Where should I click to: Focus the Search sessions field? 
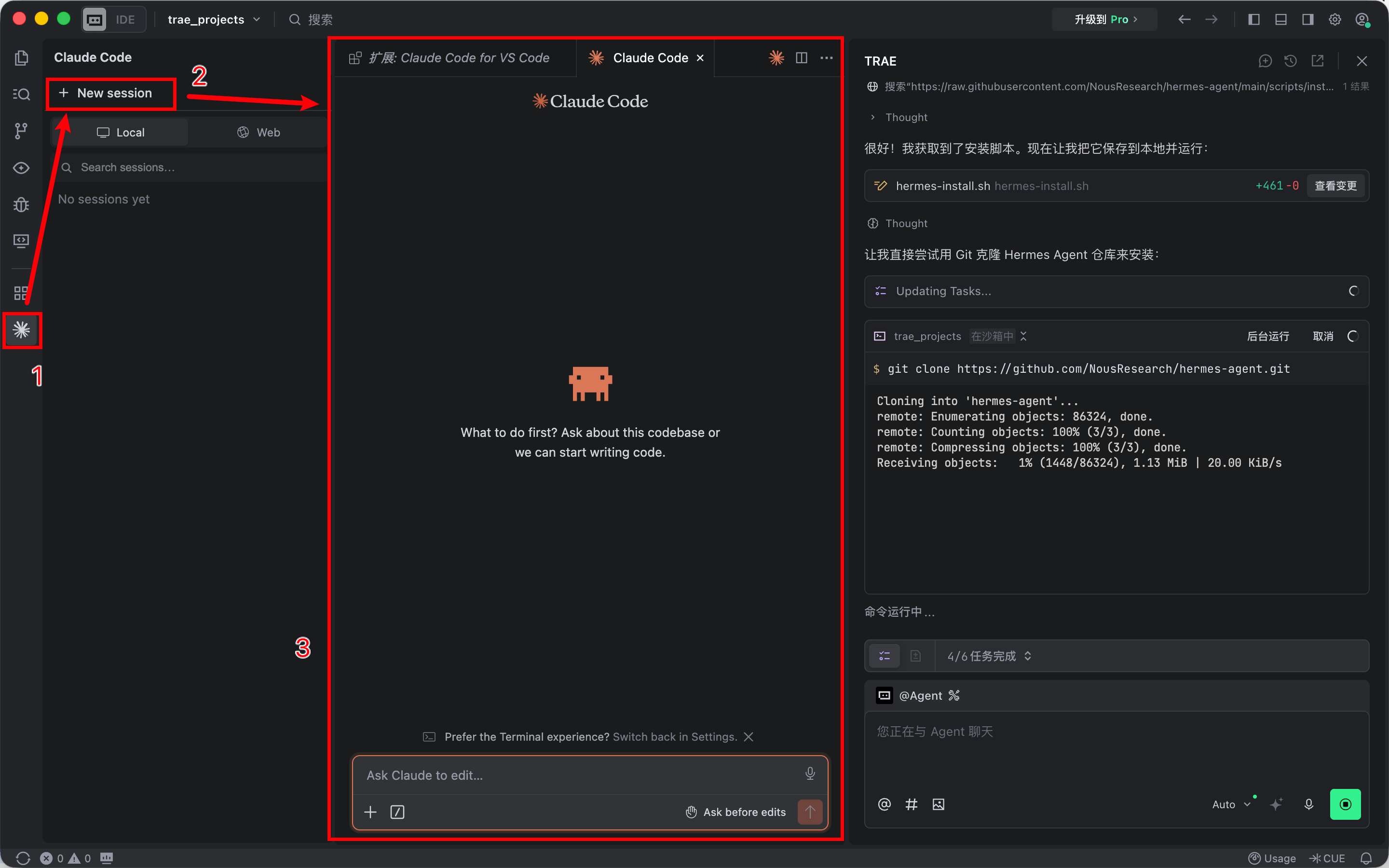coord(191,167)
